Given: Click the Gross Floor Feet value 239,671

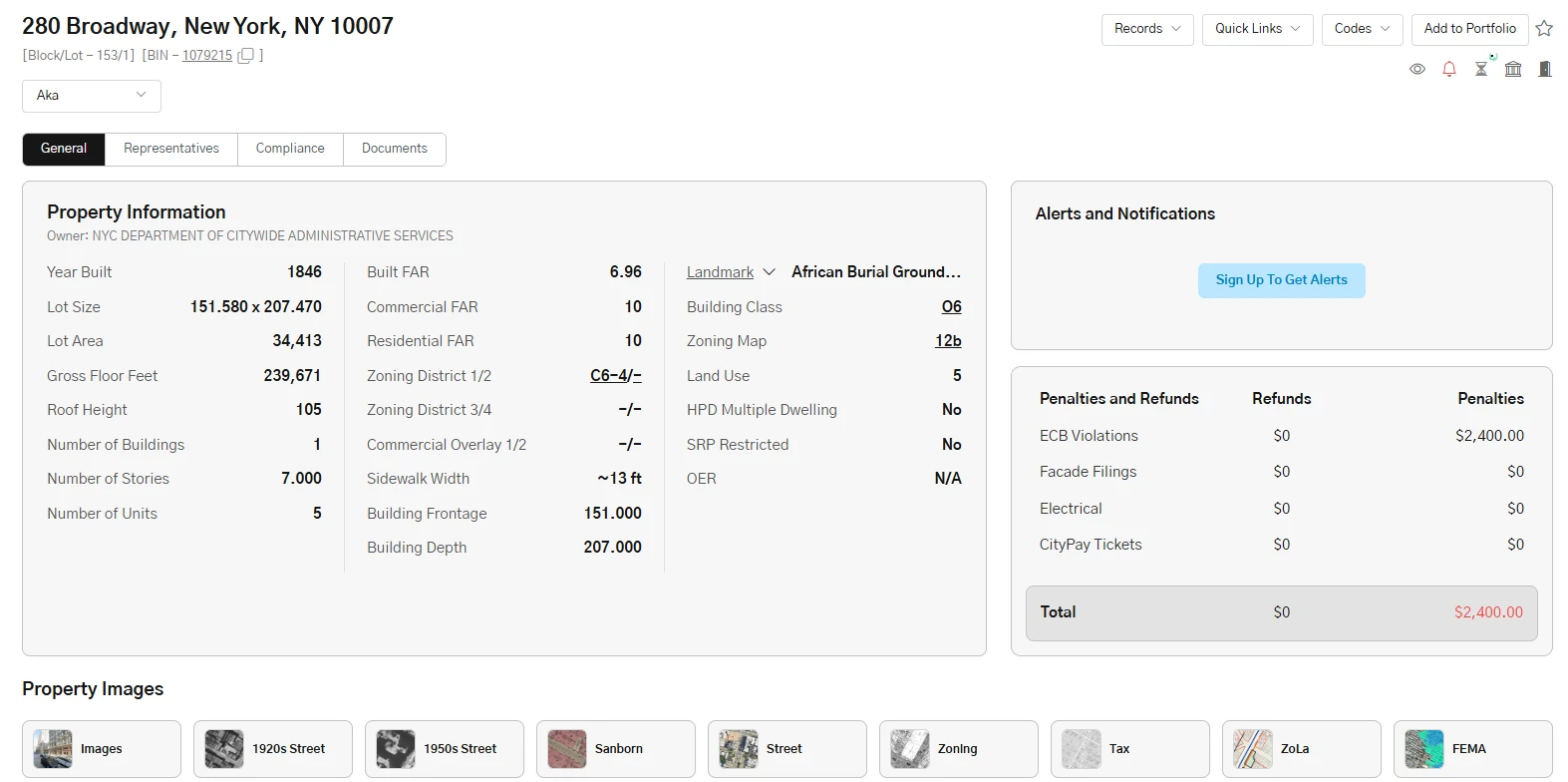Looking at the screenshot, I should coord(292,376).
